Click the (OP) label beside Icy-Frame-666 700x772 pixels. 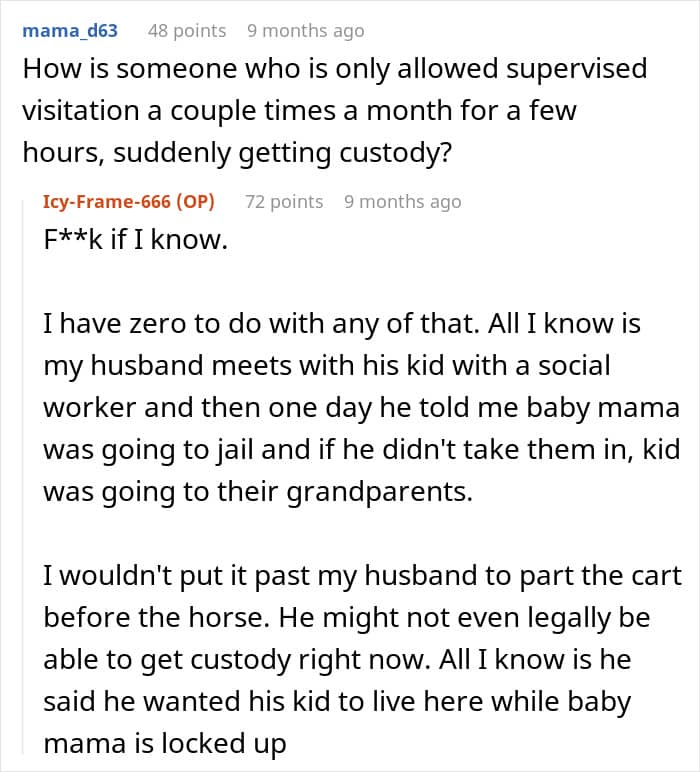pos(195,201)
